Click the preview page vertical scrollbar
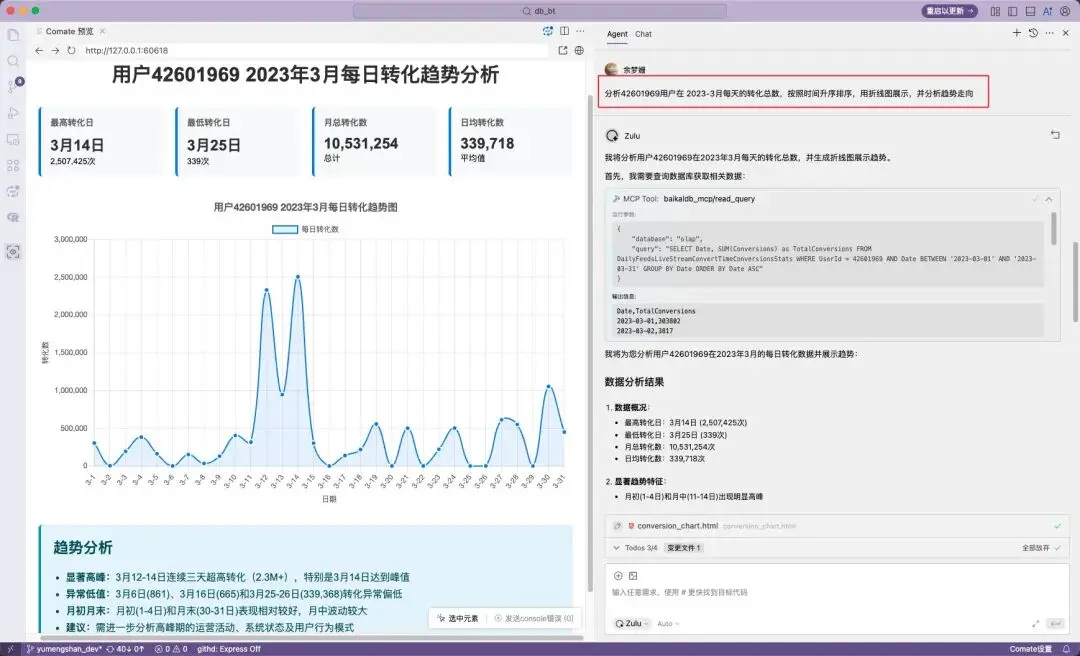 [589, 343]
